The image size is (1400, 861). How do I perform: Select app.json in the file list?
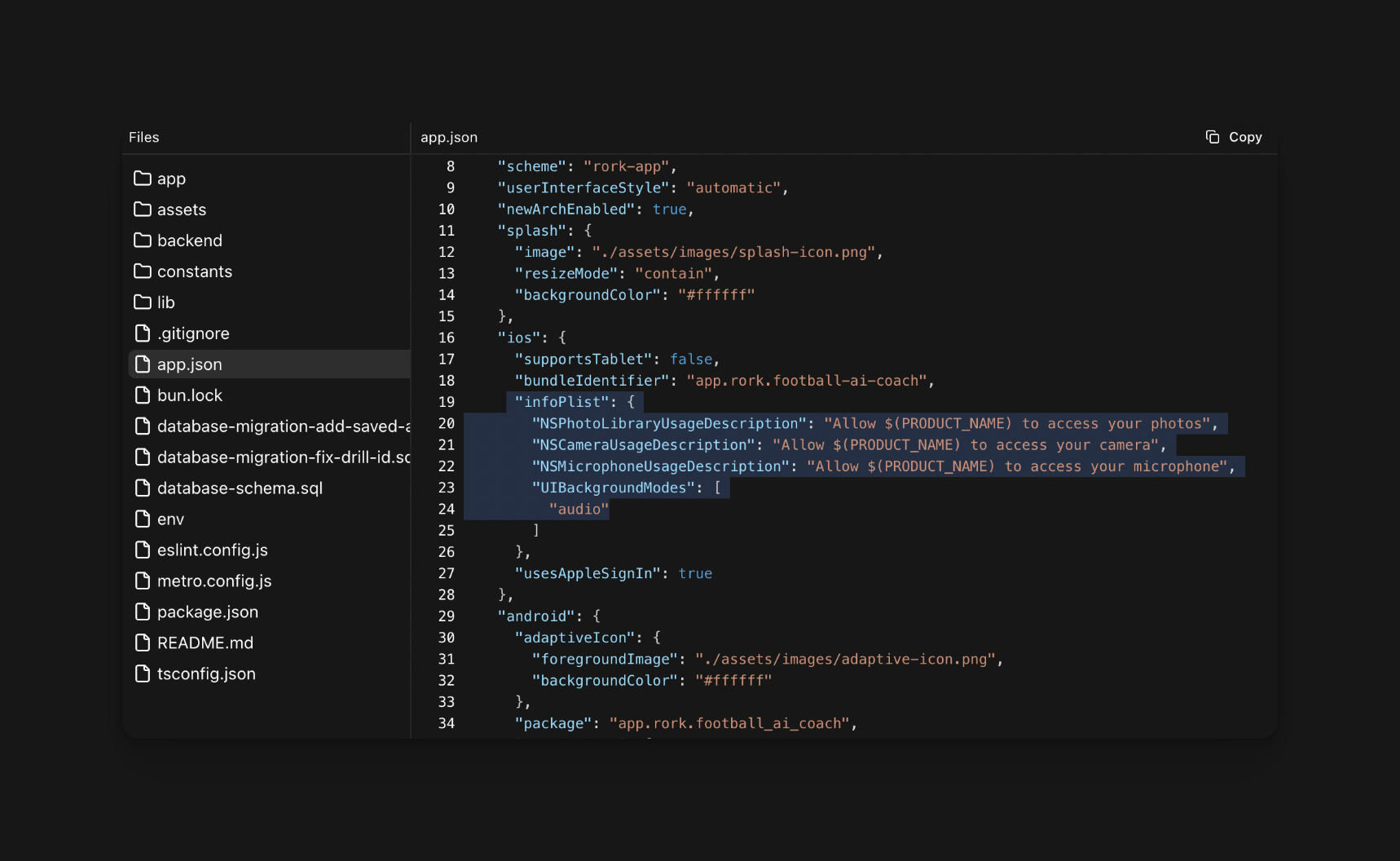(x=269, y=364)
